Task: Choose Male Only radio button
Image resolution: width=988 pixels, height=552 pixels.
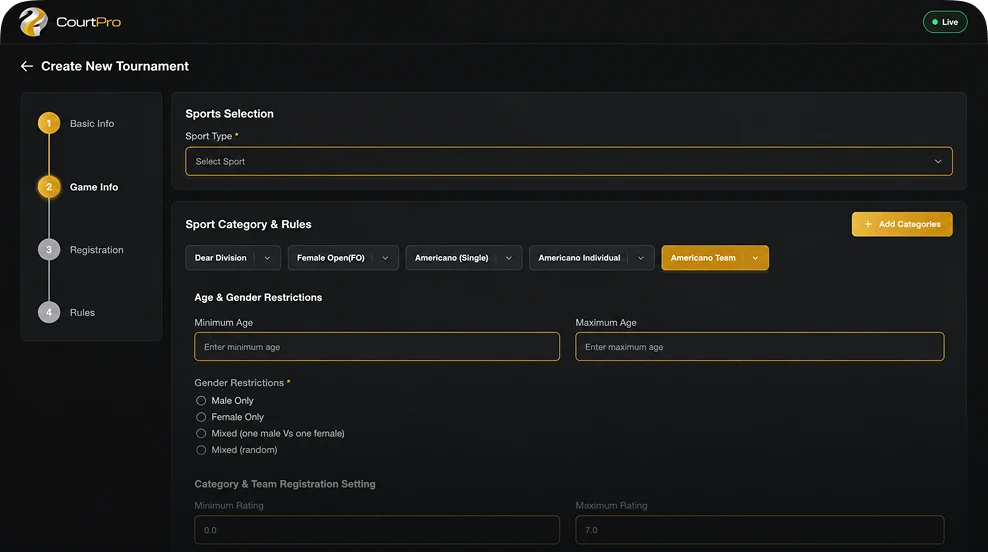Action: point(201,401)
